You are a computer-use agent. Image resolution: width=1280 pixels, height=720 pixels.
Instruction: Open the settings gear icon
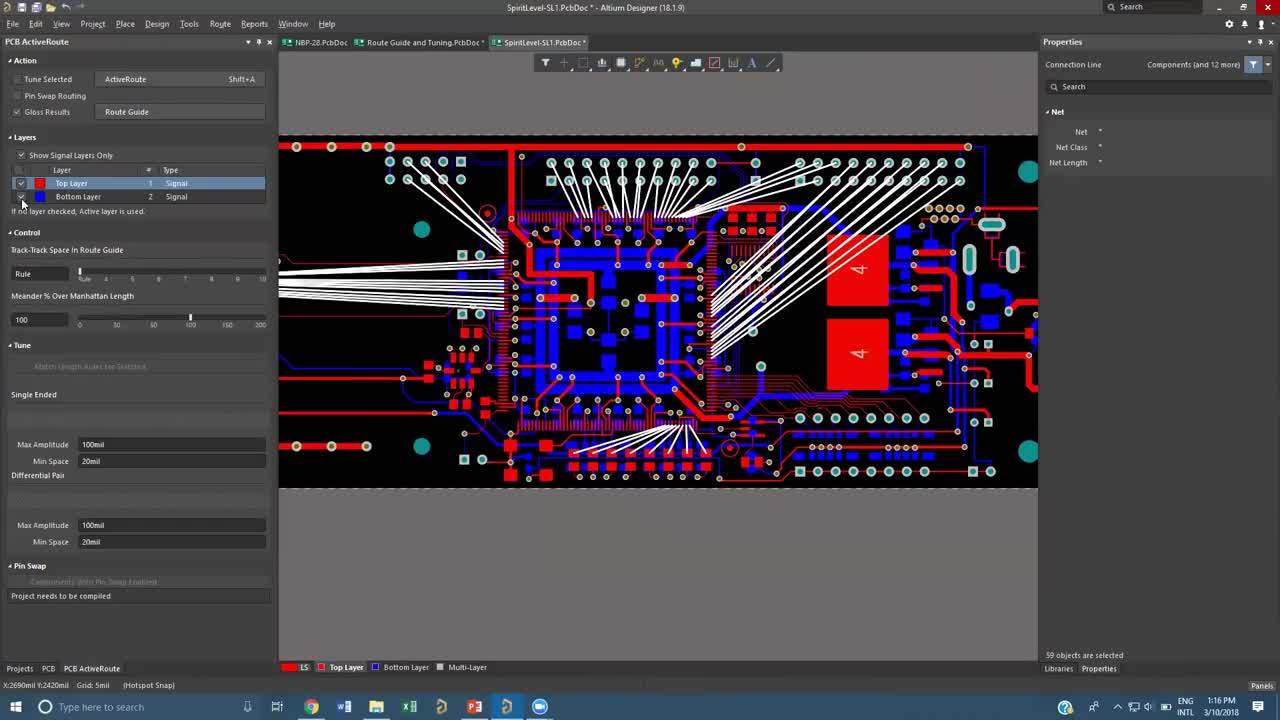(1229, 24)
